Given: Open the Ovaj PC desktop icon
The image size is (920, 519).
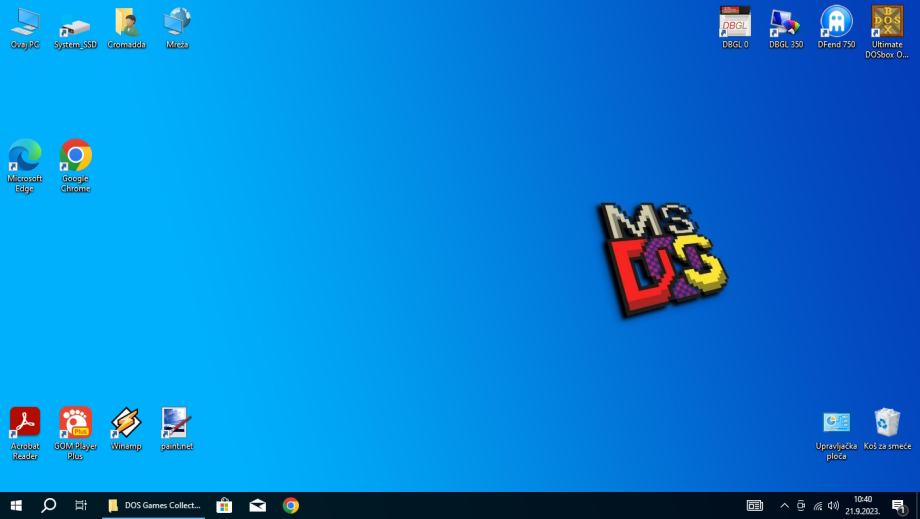Looking at the screenshot, I should 25,28.
